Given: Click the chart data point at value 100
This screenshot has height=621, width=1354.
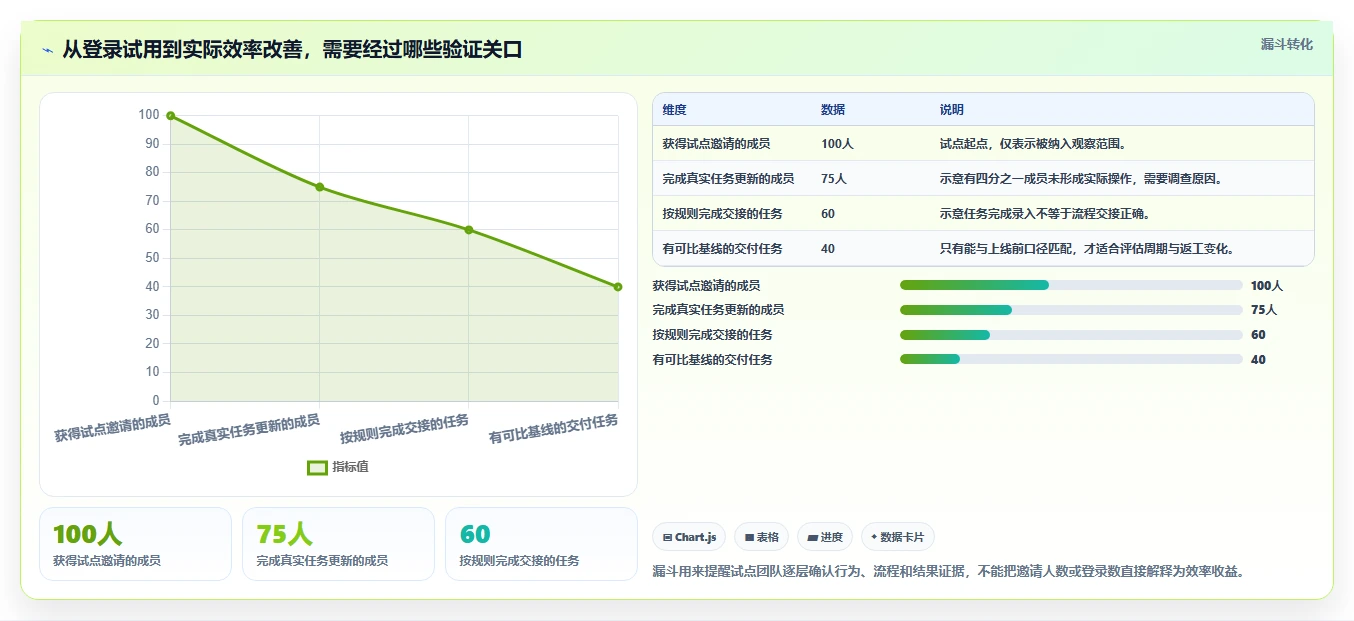Looking at the screenshot, I should 170,116.
